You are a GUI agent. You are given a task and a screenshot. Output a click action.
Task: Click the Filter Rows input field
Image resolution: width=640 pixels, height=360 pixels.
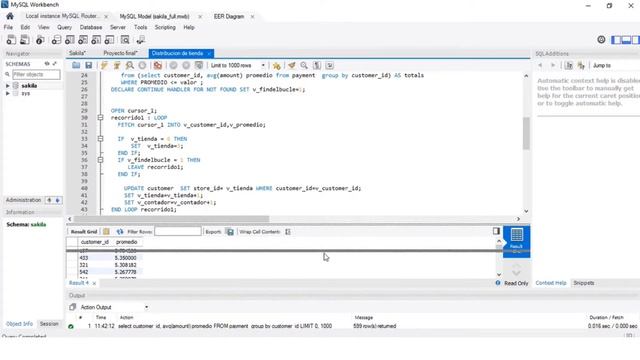(178, 231)
